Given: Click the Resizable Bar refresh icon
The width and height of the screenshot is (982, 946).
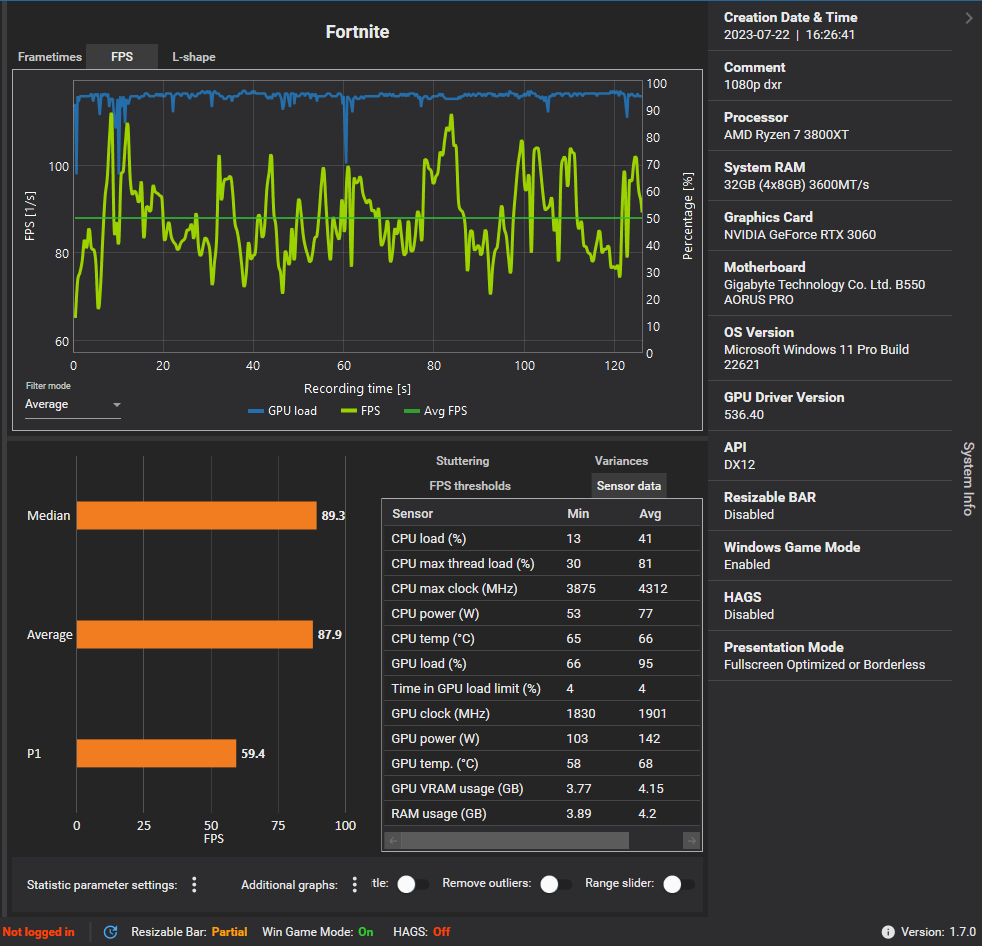Looking at the screenshot, I should click(111, 932).
